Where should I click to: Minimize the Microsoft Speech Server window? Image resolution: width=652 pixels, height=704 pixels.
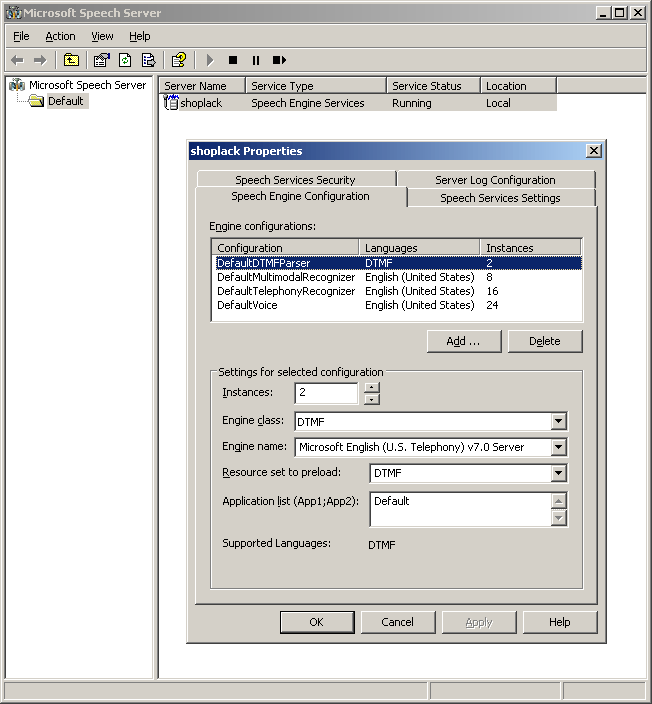tap(603, 13)
